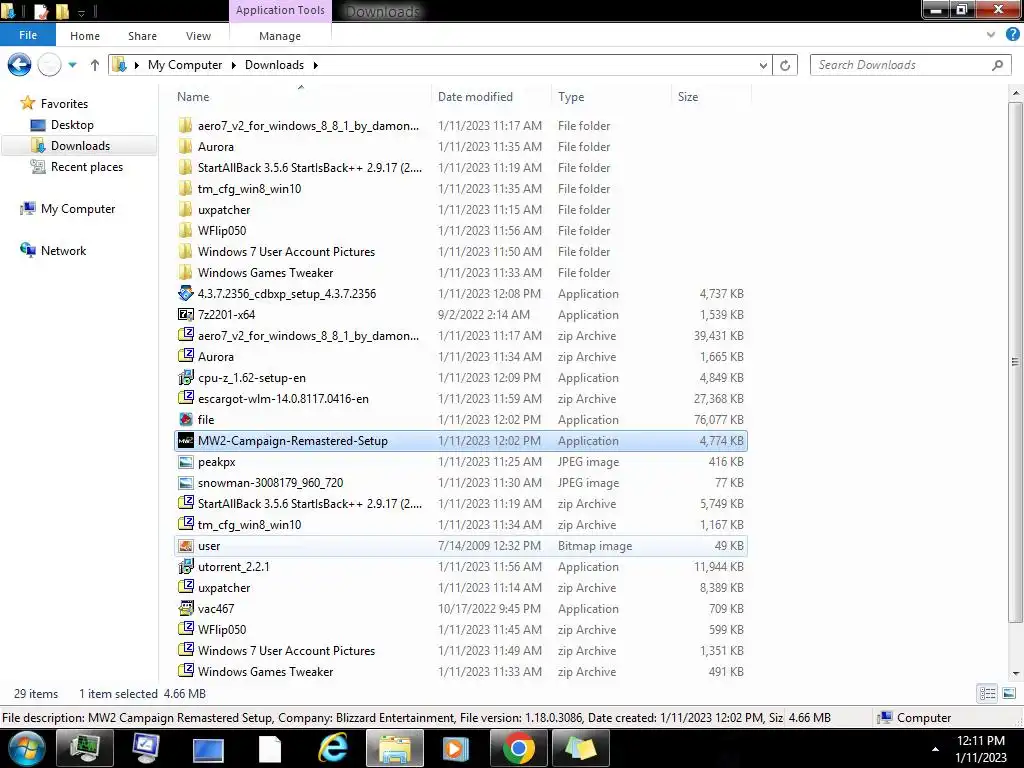The image size is (1024, 768).
Task: Select the StartAllBack 3.5.6 folder
Action: click(x=461, y=167)
